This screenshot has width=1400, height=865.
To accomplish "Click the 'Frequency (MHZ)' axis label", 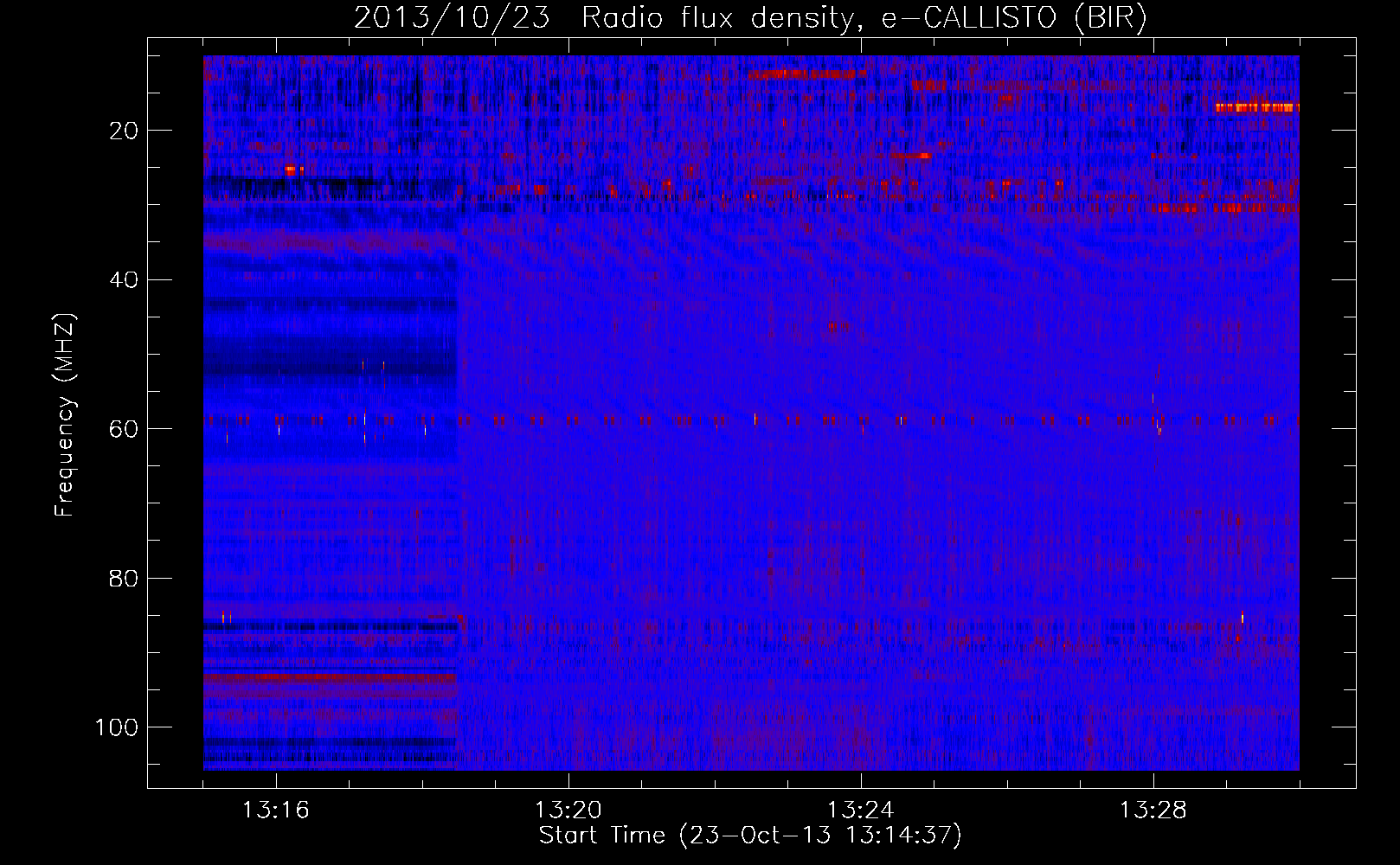I will [x=66, y=415].
